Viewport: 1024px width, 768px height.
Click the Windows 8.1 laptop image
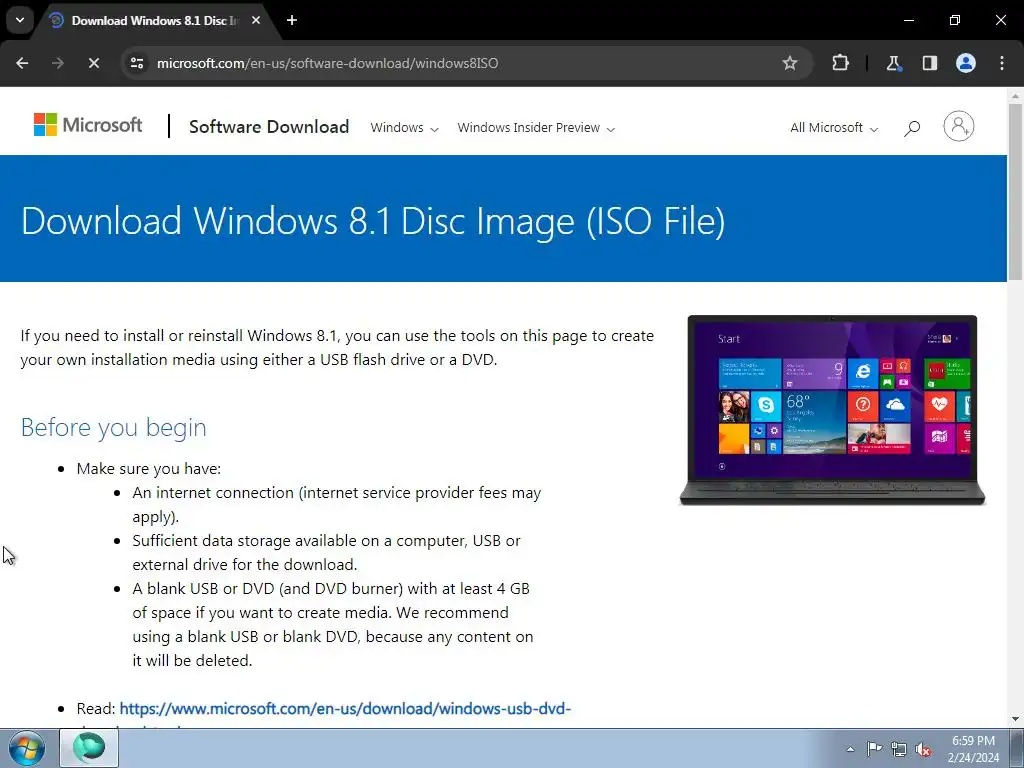pyautogui.click(x=832, y=410)
